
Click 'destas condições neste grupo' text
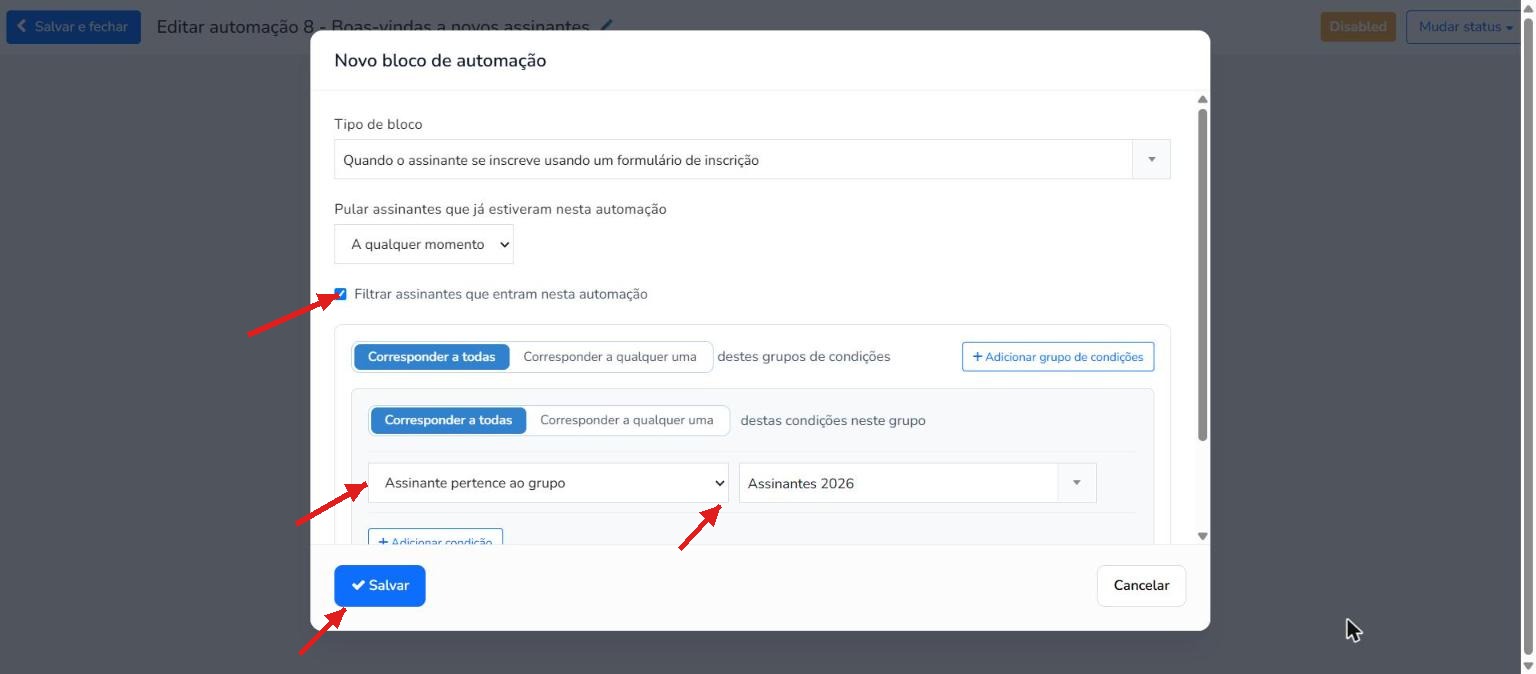833,420
